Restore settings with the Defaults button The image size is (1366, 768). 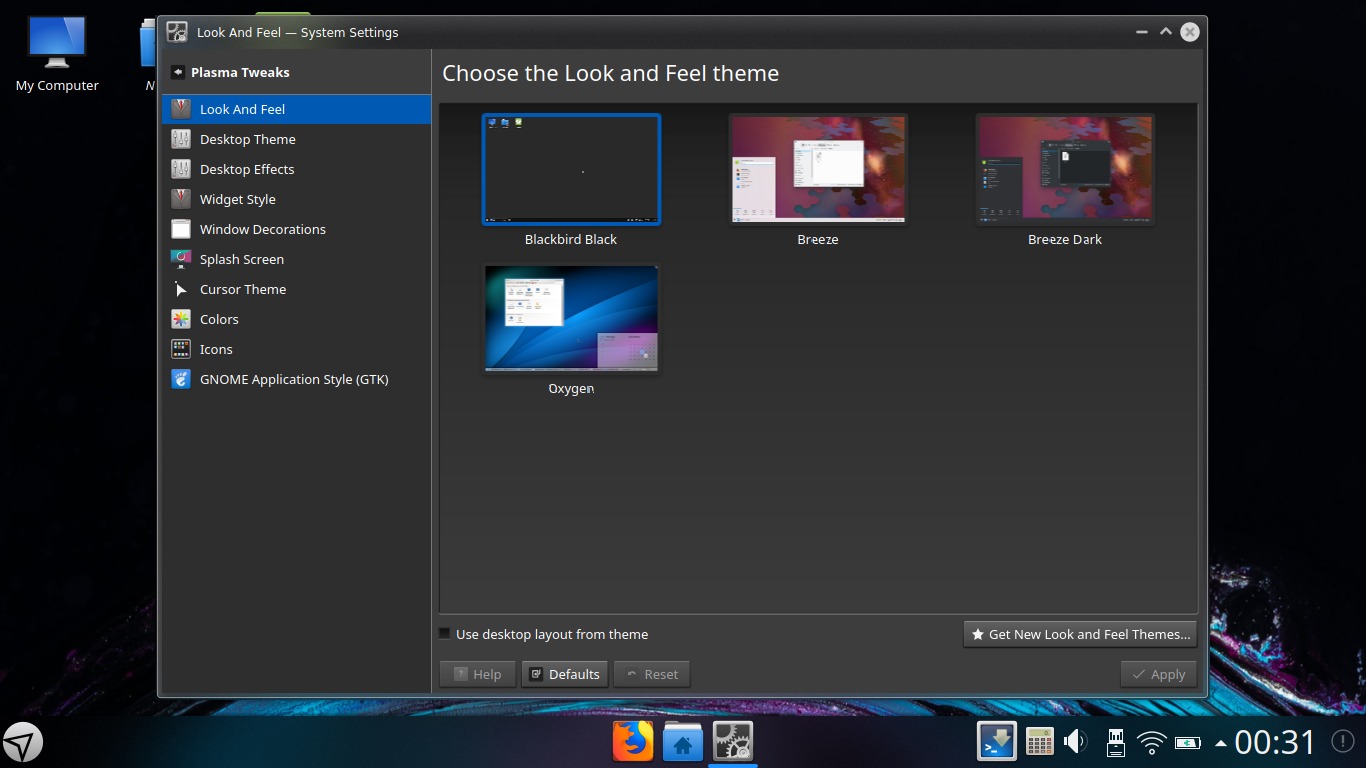pos(565,674)
